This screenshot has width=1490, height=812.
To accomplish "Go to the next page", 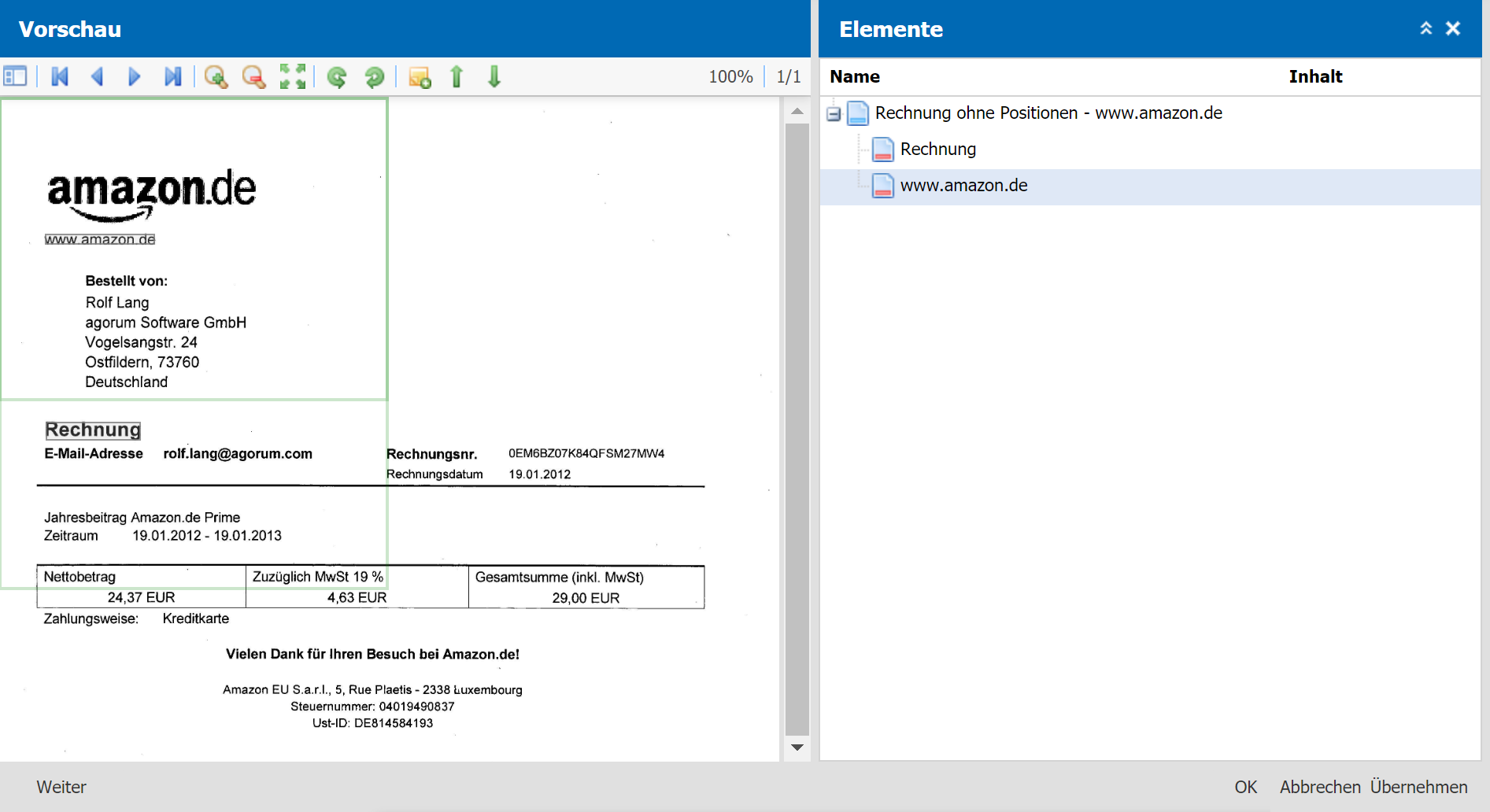I will point(135,76).
